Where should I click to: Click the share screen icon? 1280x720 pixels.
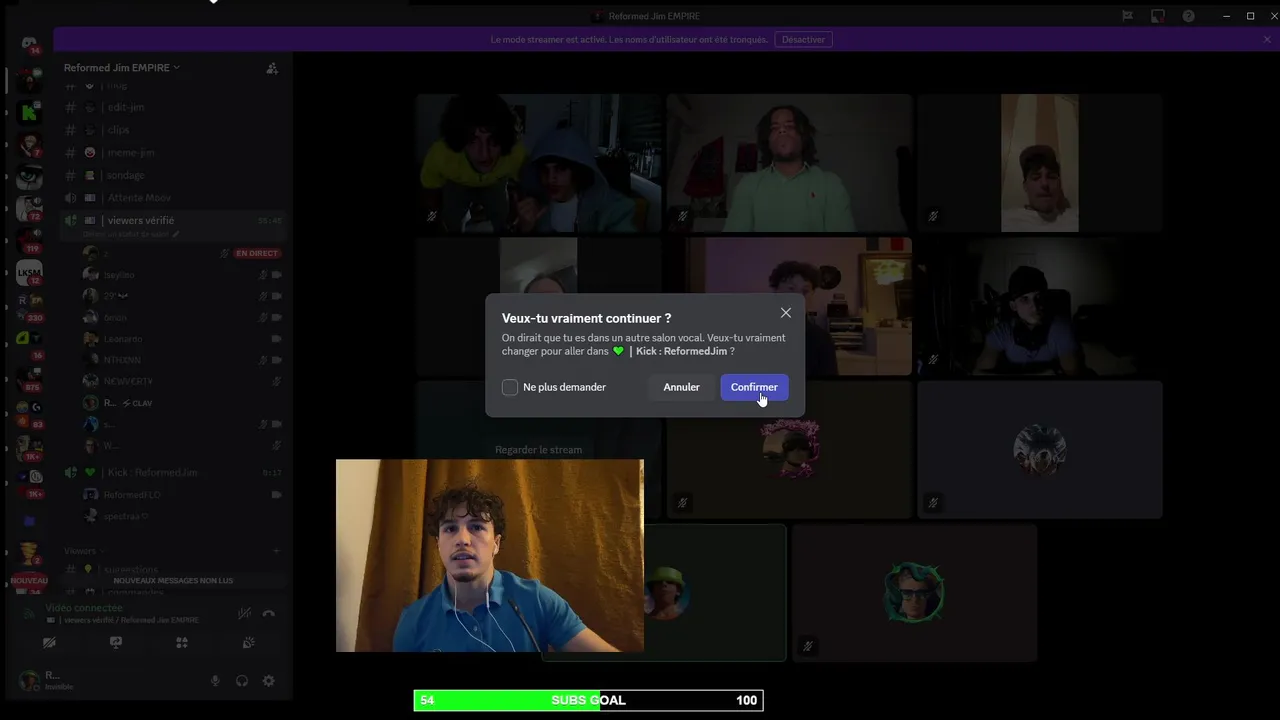pos(116,643)
